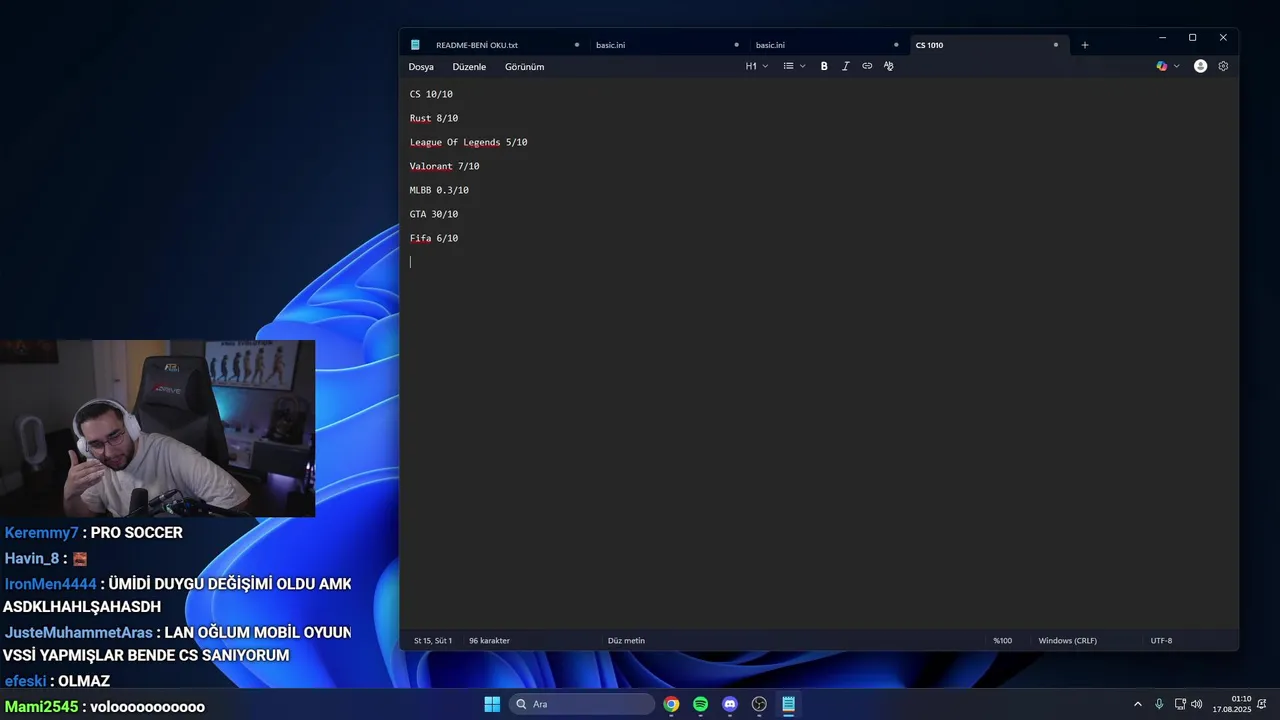The height and width of the screenshot is (720, 1280).
Task: Toggle bold formatting in Notepad
Action: [824, 66]
